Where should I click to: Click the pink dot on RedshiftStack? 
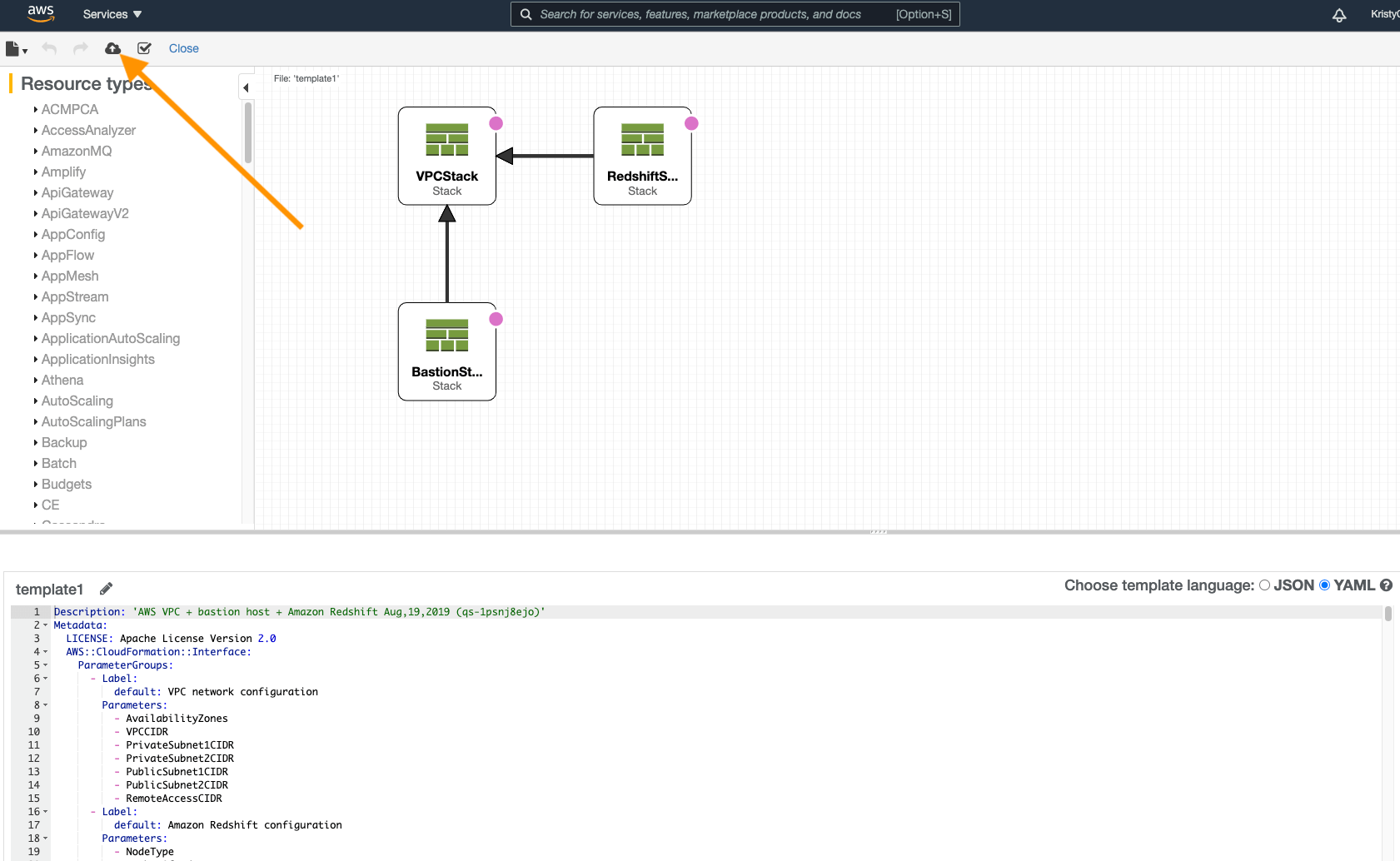click(x=691, y=123)
